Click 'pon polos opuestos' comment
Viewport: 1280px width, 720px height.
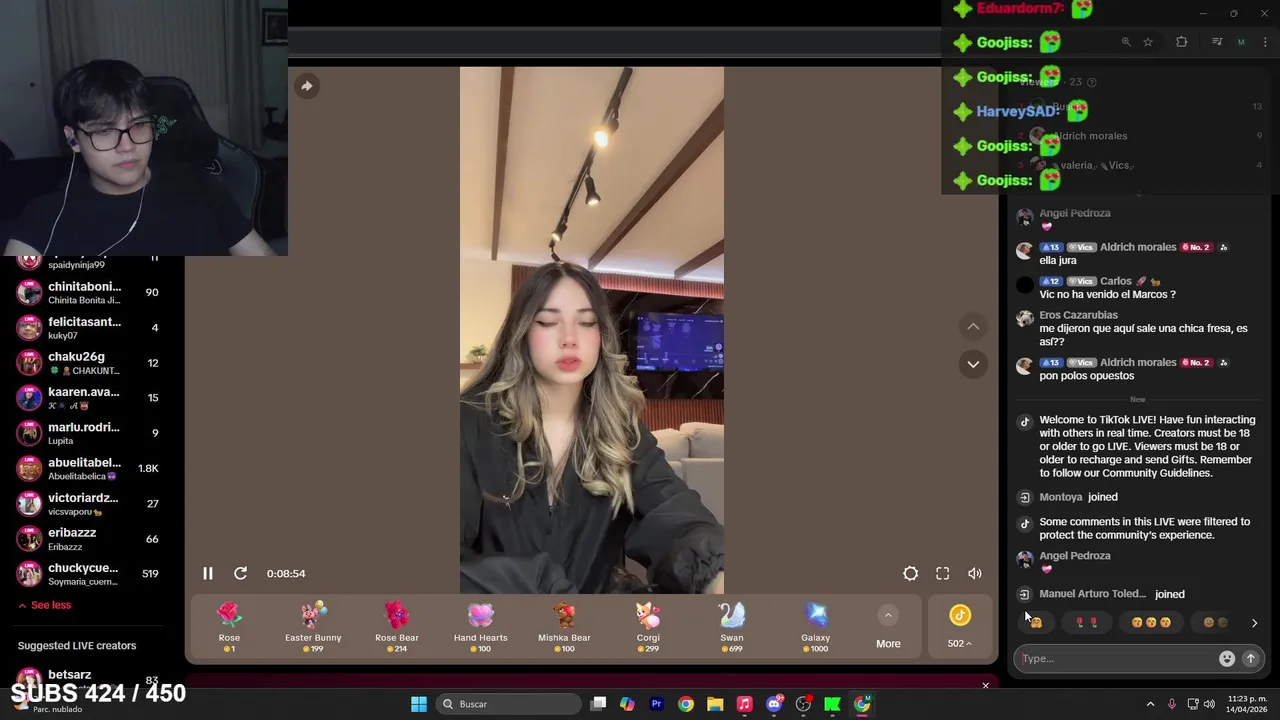pyautogui.click(x=1087, y=376)
